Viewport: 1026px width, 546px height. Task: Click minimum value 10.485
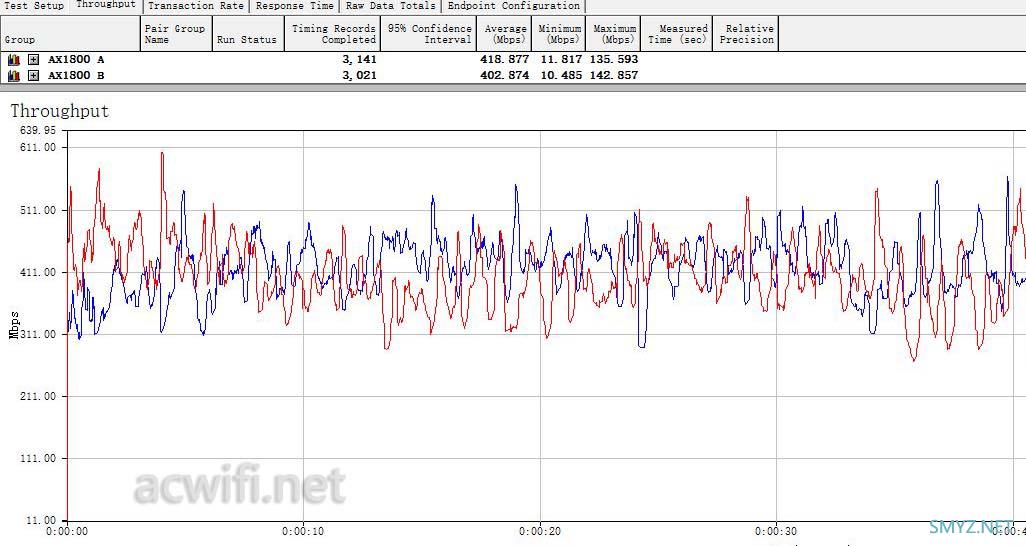click(x=561, y=75)
